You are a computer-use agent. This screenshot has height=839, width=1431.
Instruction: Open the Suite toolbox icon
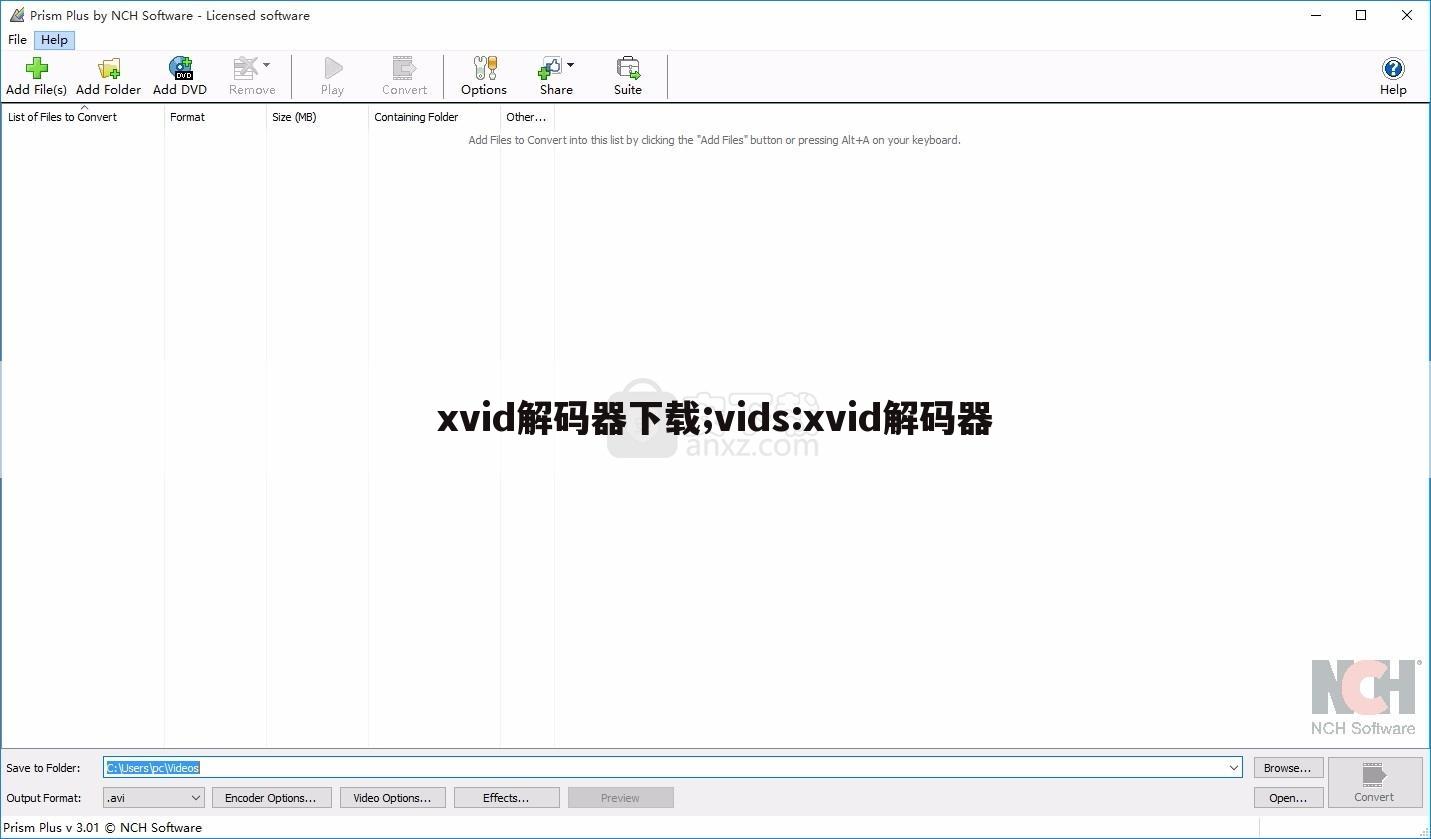coord(628,68)
